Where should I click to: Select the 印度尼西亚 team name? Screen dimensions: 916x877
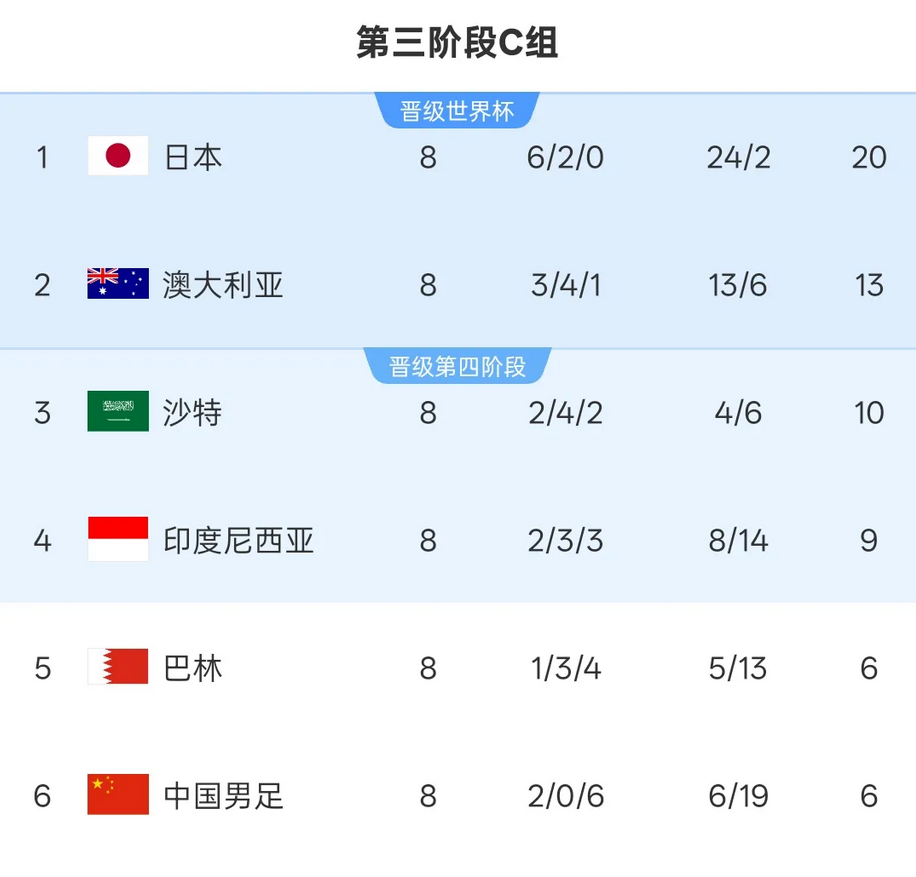238,540
